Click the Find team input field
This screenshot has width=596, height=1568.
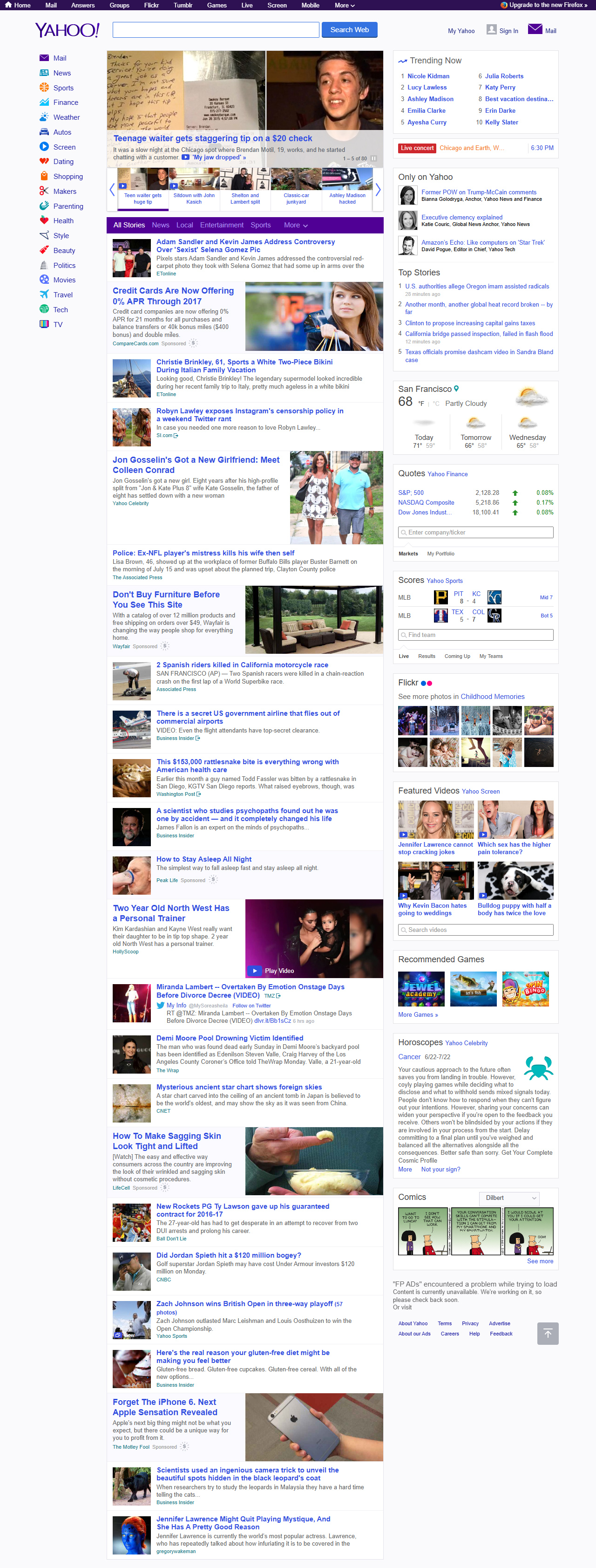[x=475, y=635]
